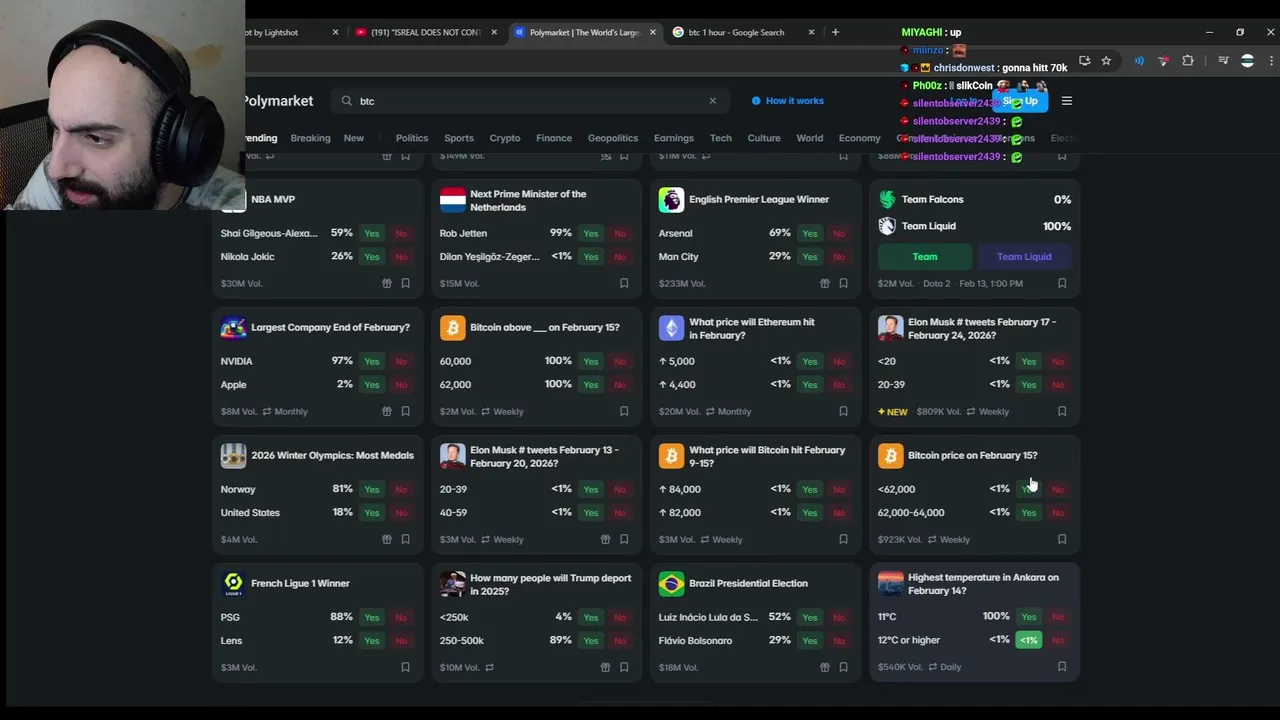Open the Politics category
The width and height of the screenshot is (1280, 720).
click(x=412, y=138)
